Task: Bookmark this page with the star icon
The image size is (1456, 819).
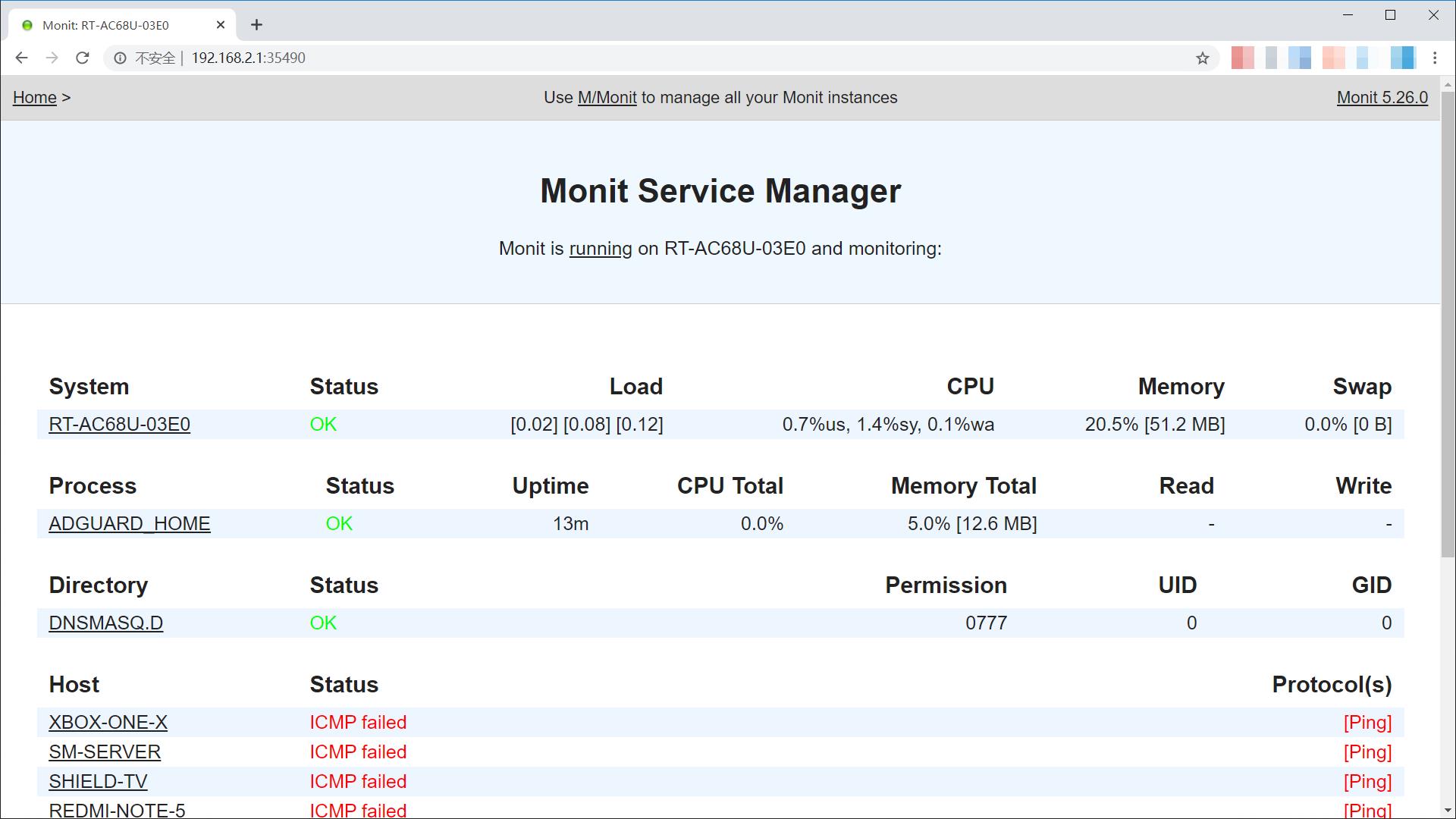Action: (1202, 58)
